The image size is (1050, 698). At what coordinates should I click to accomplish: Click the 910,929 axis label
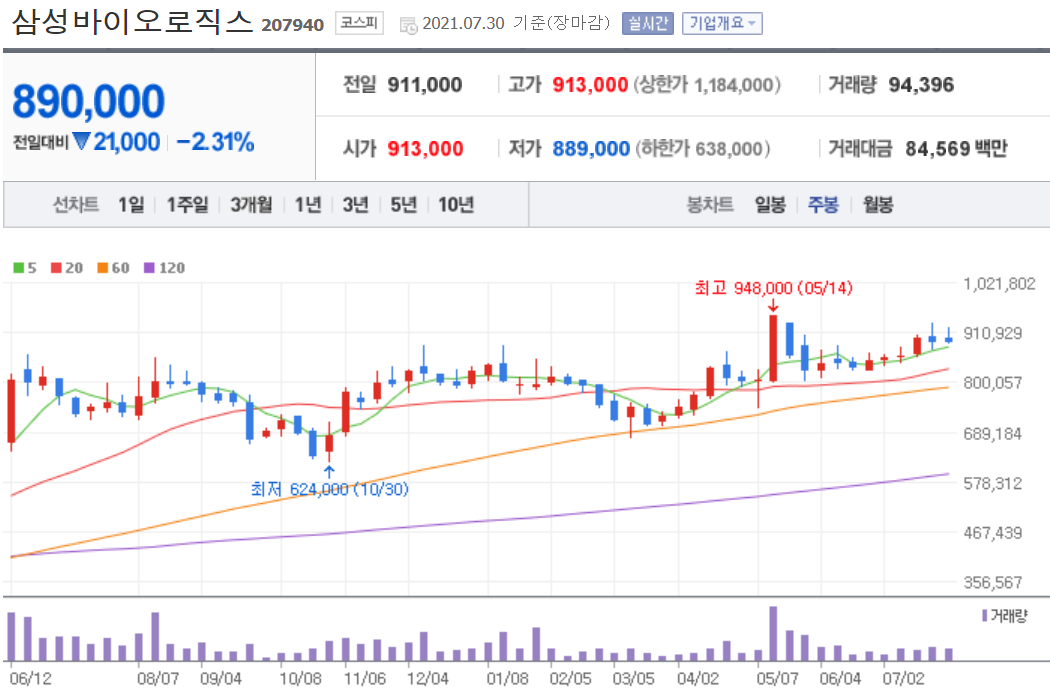(992, 334)
